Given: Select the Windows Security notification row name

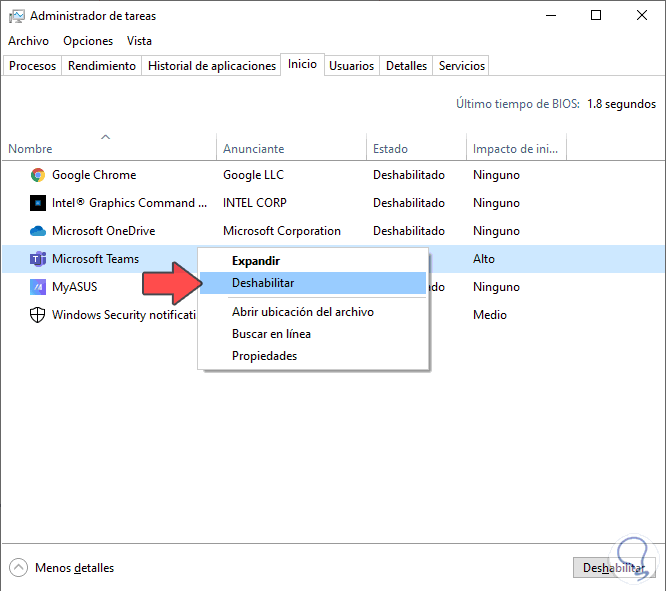Looking at the screenshot, I should (124, 315).
